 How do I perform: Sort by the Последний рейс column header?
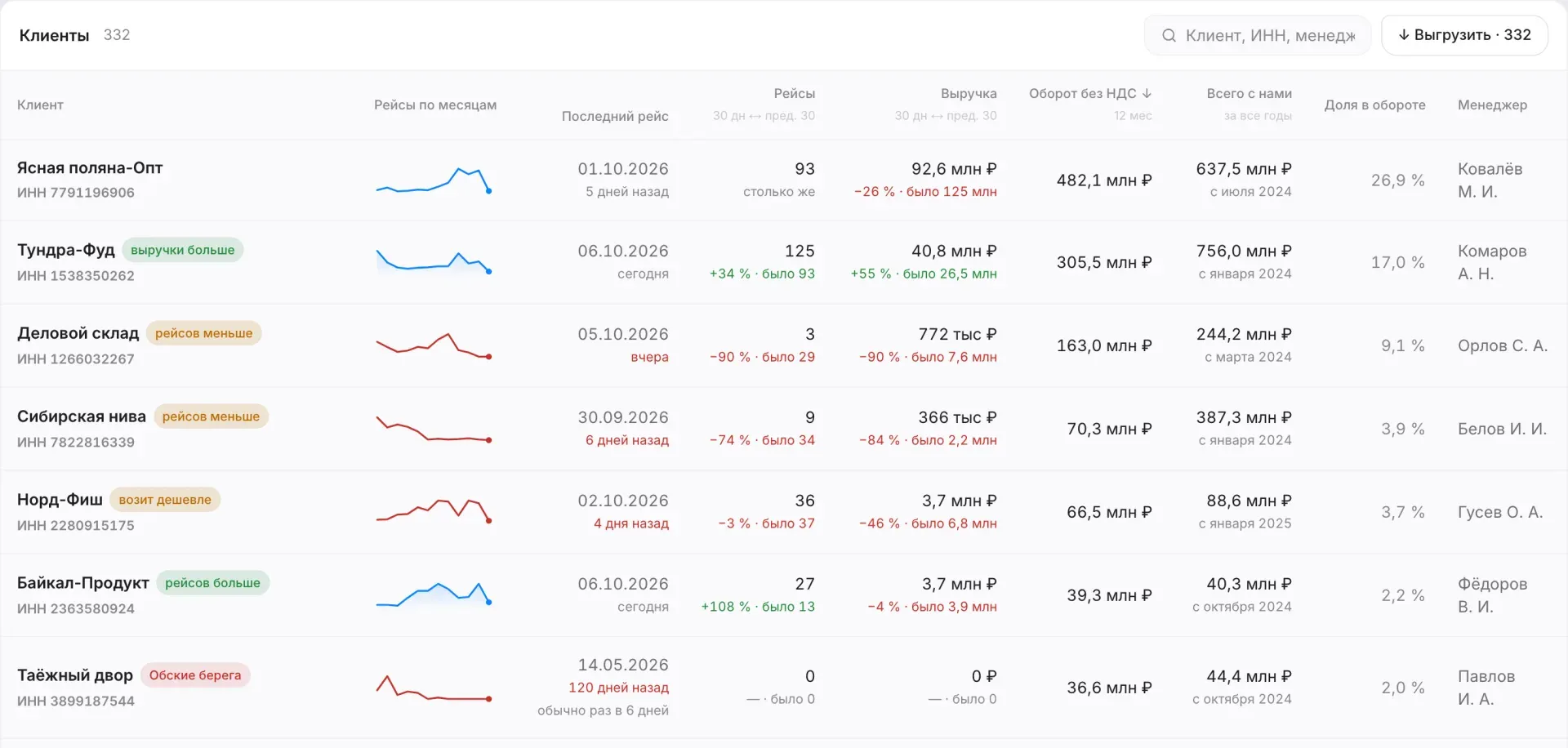[615, 116]
